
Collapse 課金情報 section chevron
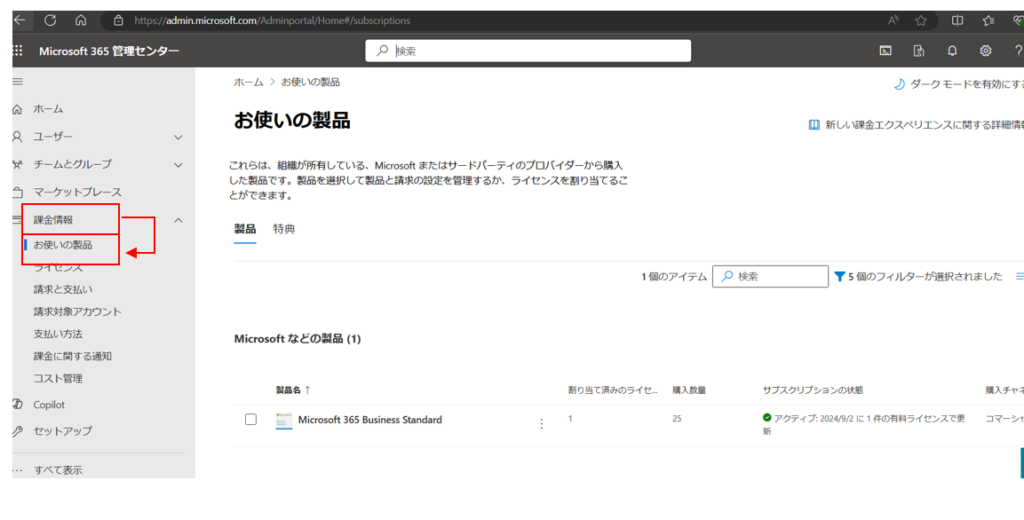pos(178,221)
